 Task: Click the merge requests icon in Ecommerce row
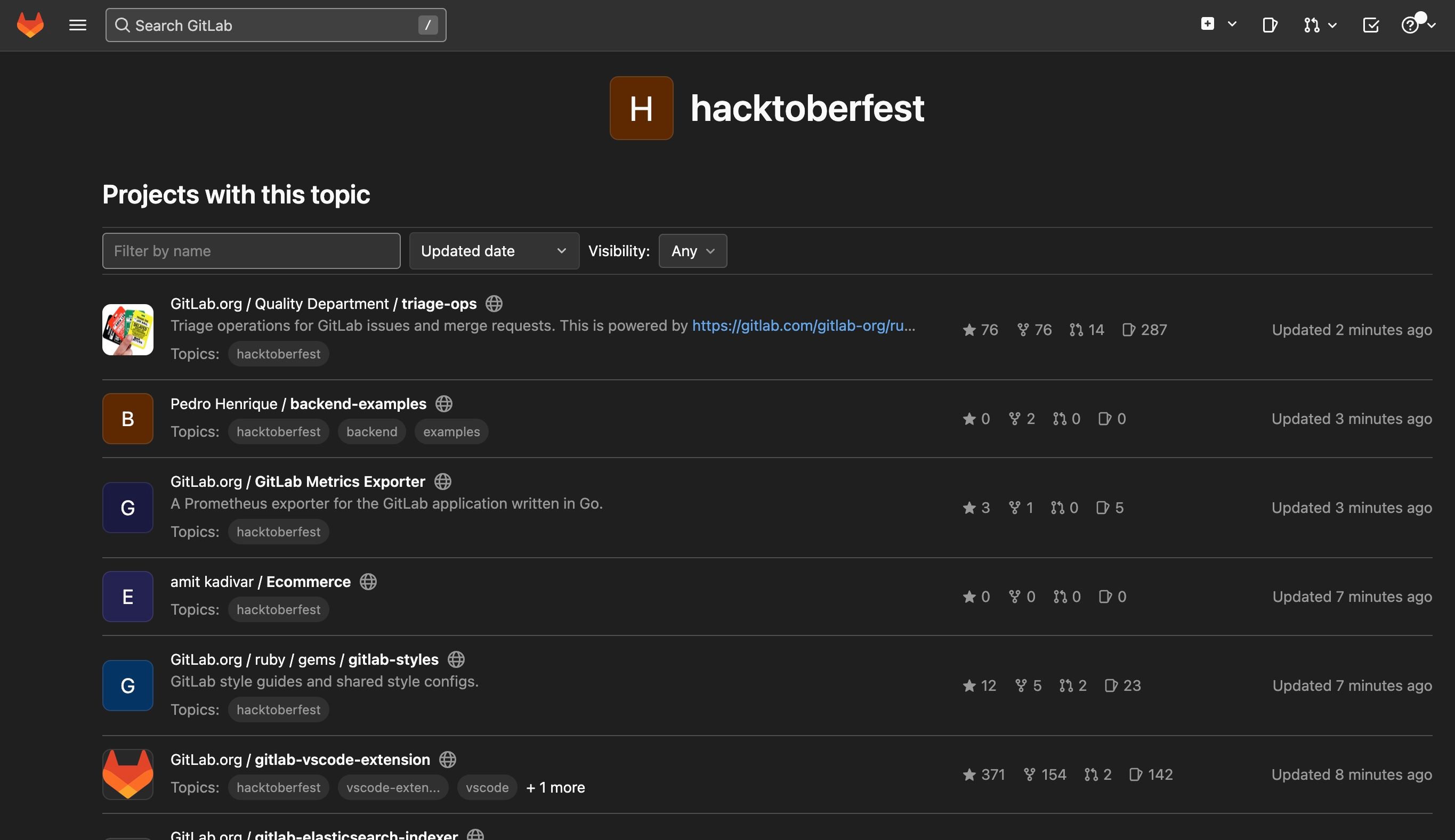click(1060, 596)
